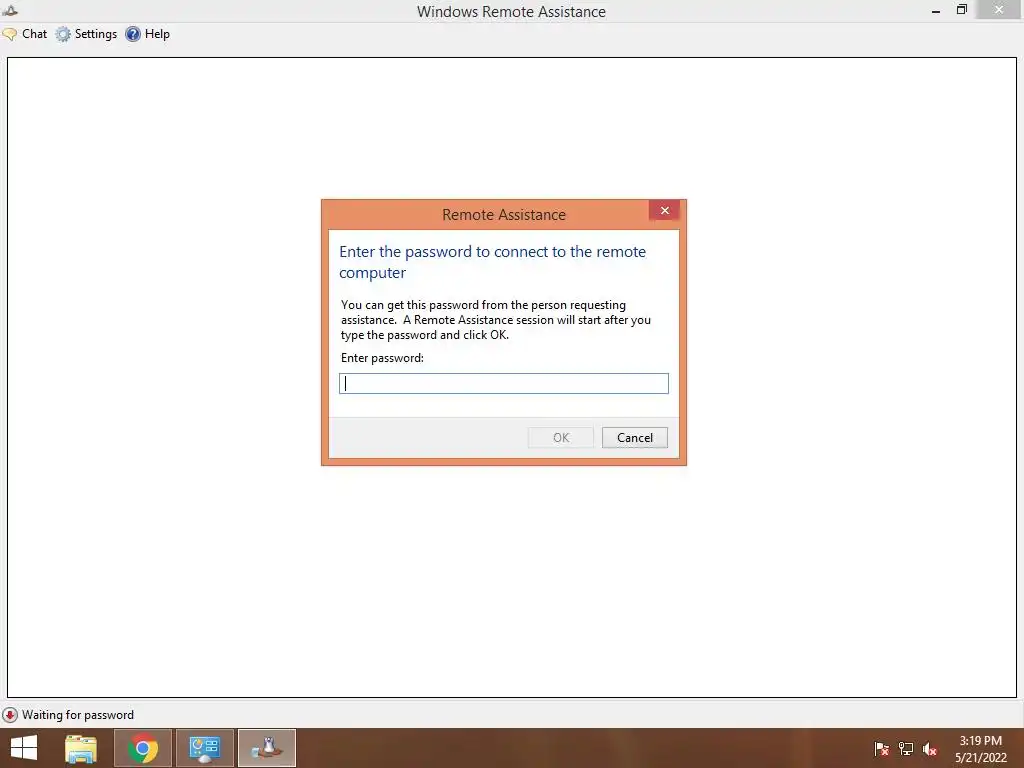The width and height of the screenshot is (1024, 768).
Task: Open Settings in Remote Assistance toolbar
Action: 86,34
